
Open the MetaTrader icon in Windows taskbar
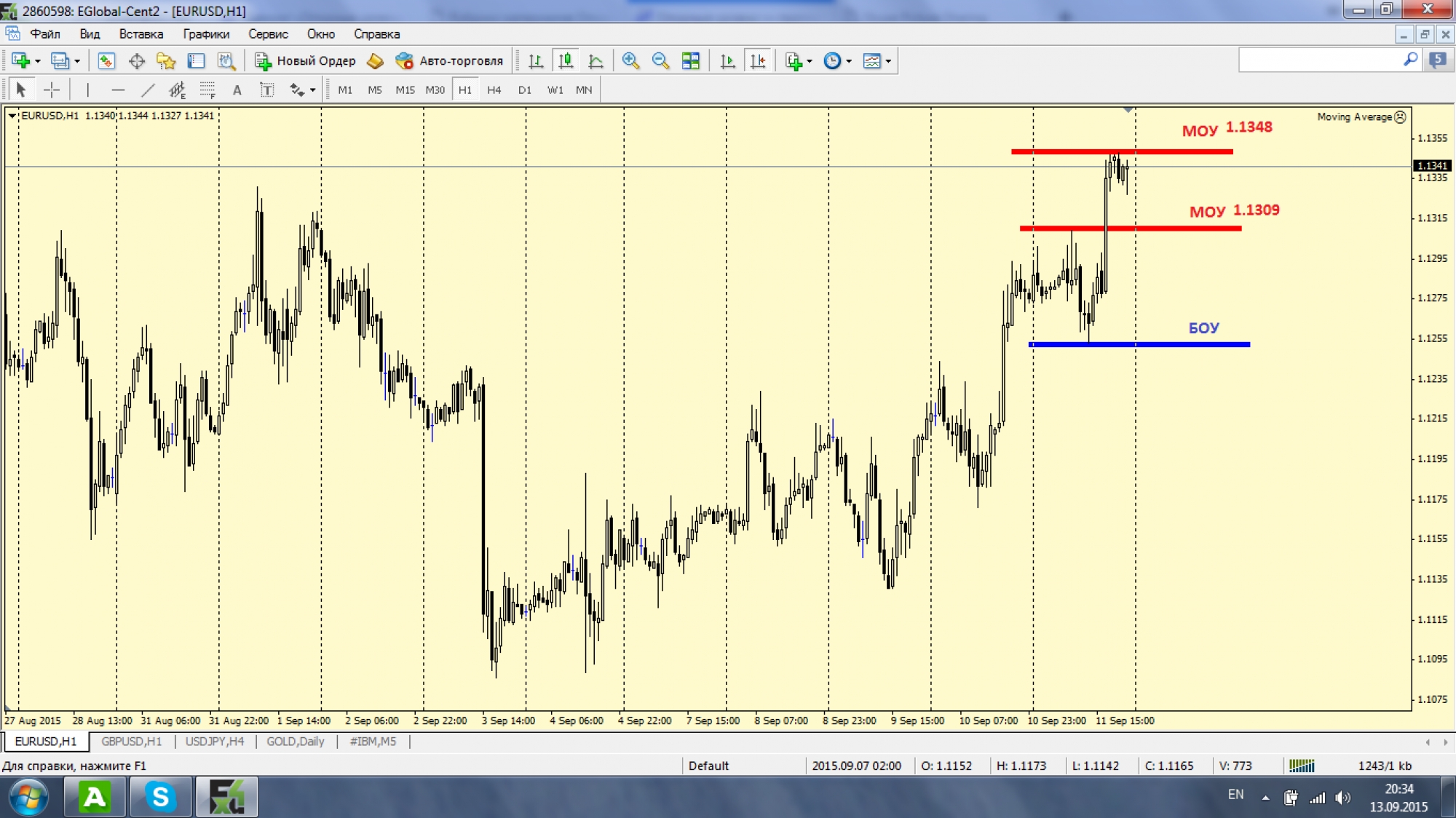pyautogui.click(x=226, y=797)
